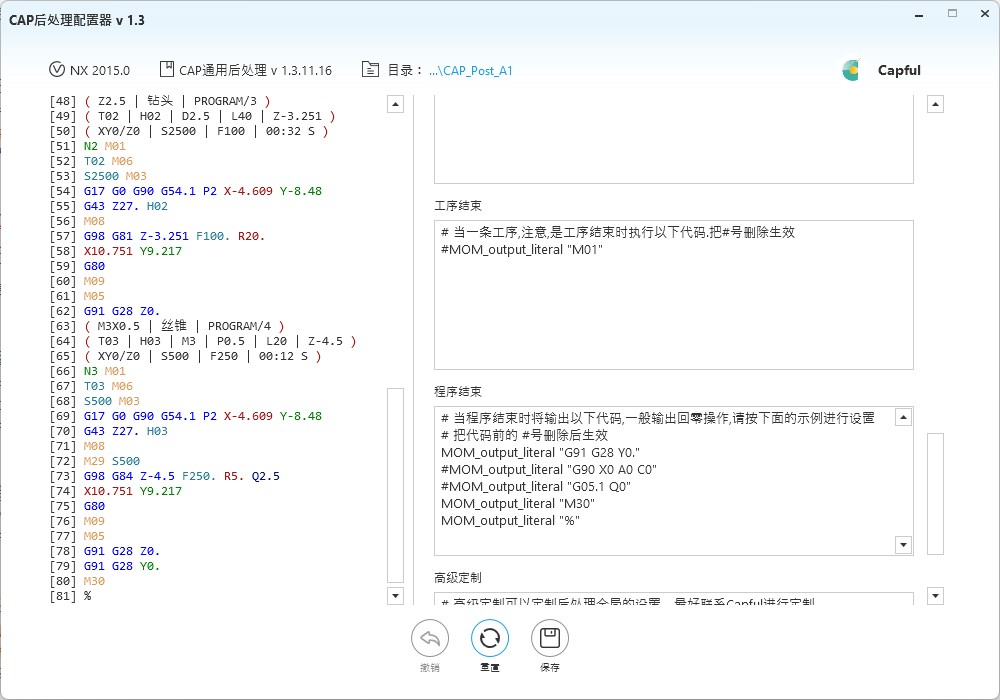Click scroll-up arrow of right settings panel

[935, 104]
